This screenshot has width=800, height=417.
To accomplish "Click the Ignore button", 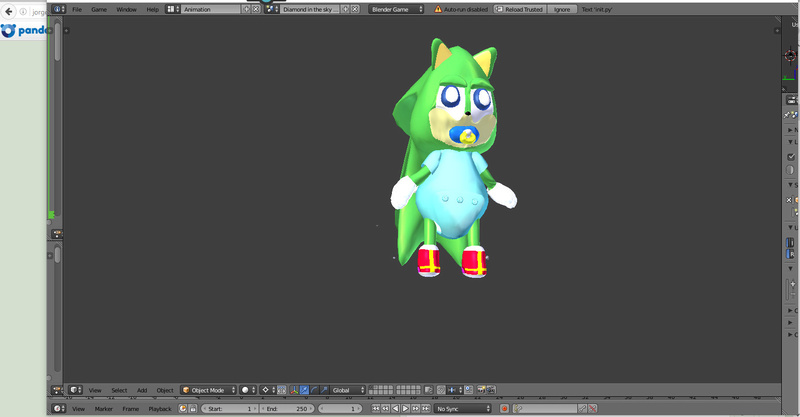I will tap(562, 9).
